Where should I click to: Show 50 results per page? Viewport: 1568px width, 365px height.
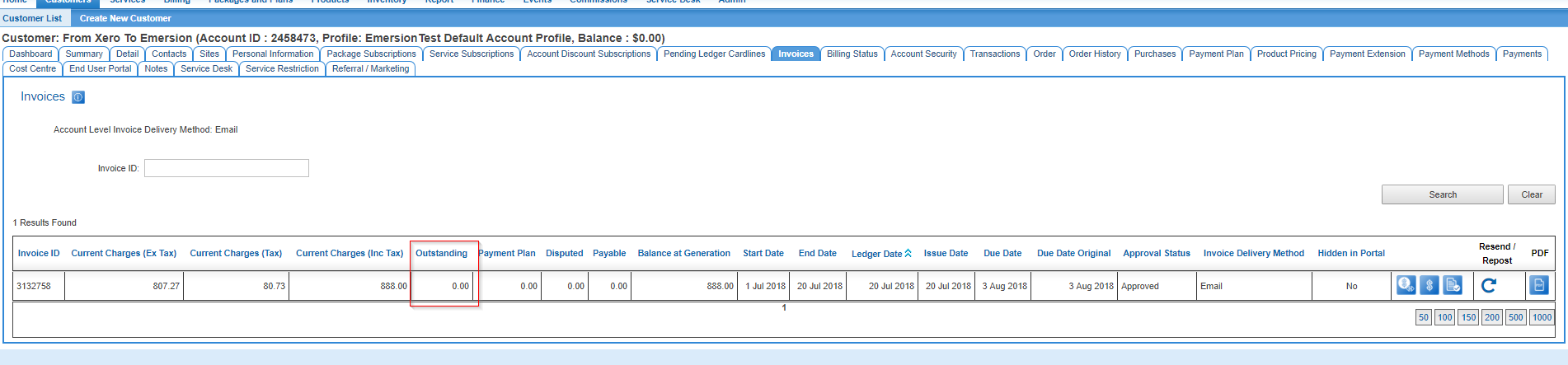pos(1423,317)
